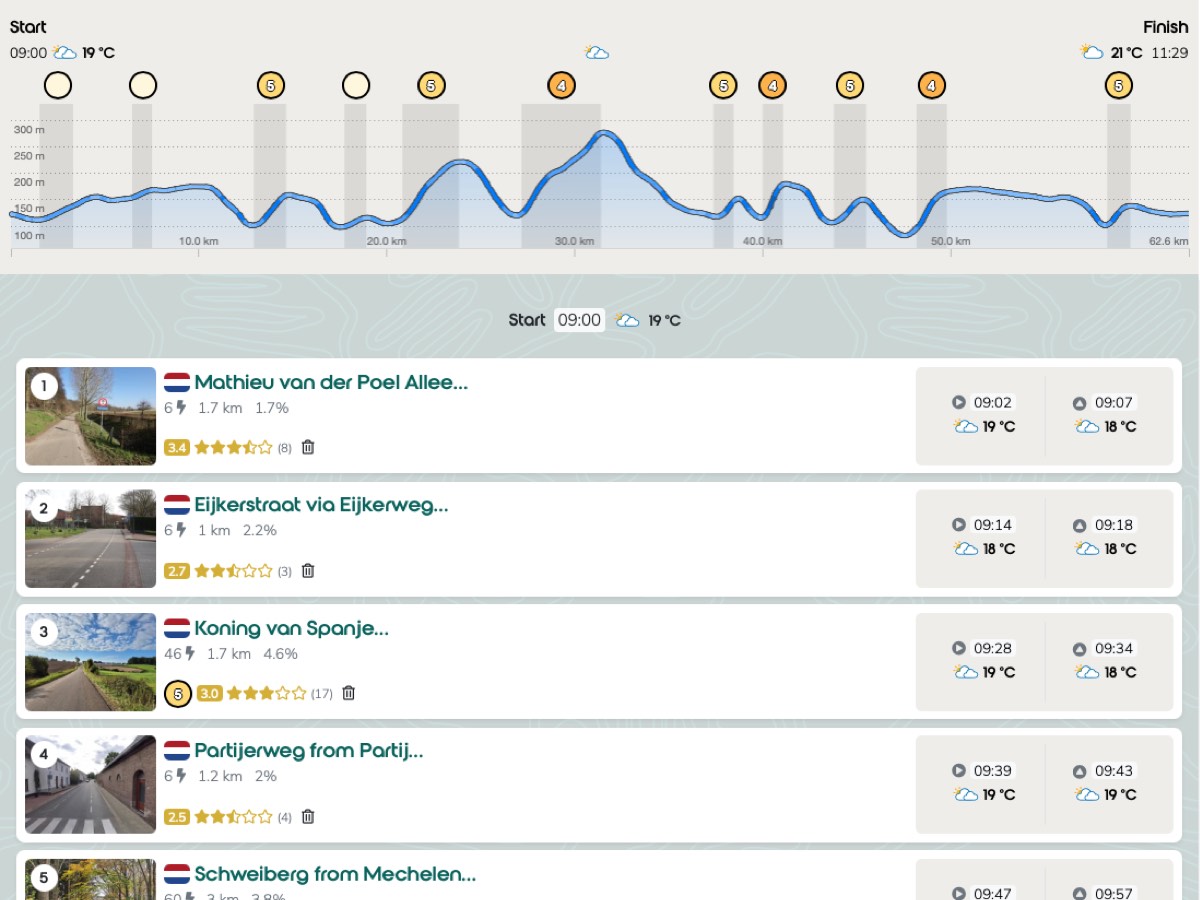Click elevation profile peak near 300 m
This screenshot has height=900, width=1200.
pos(603,133)
